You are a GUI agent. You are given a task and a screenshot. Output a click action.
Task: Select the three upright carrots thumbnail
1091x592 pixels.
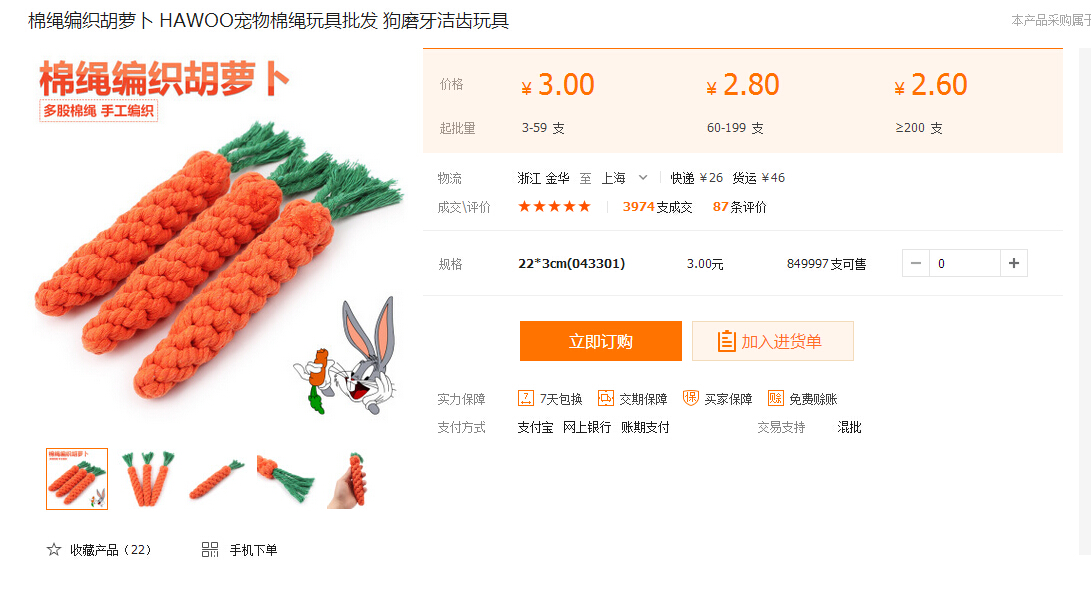(x=148, y=479)
